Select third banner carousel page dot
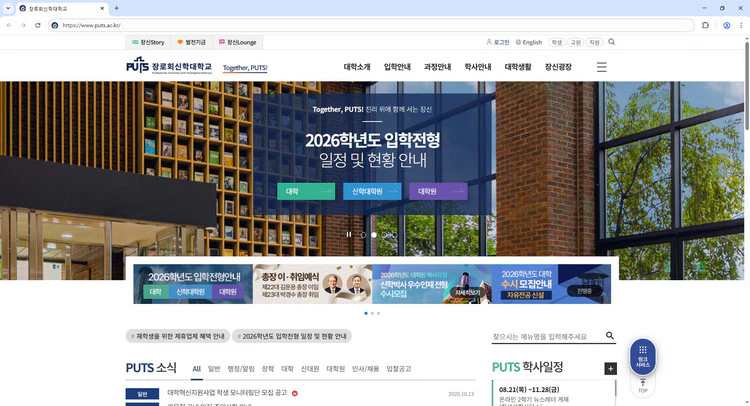This screenshot has height=406, width=750. [x=378, y=313]
